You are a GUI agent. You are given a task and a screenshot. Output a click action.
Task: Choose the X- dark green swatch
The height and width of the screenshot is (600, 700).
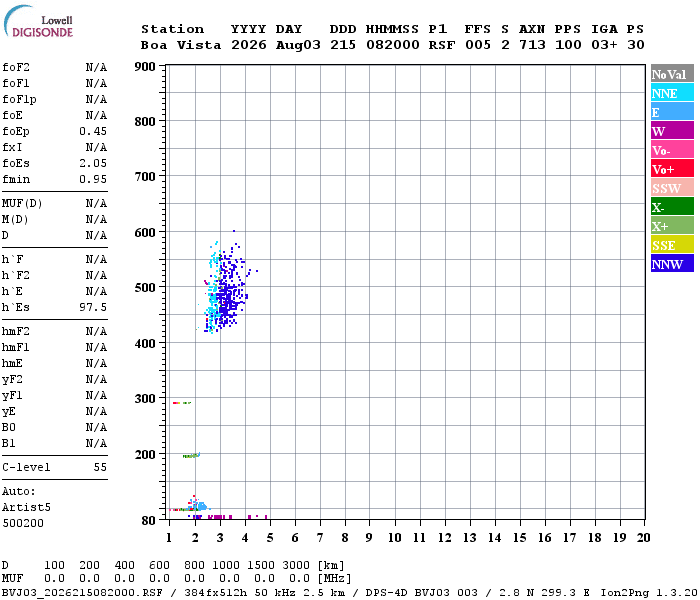pos(672,207)
